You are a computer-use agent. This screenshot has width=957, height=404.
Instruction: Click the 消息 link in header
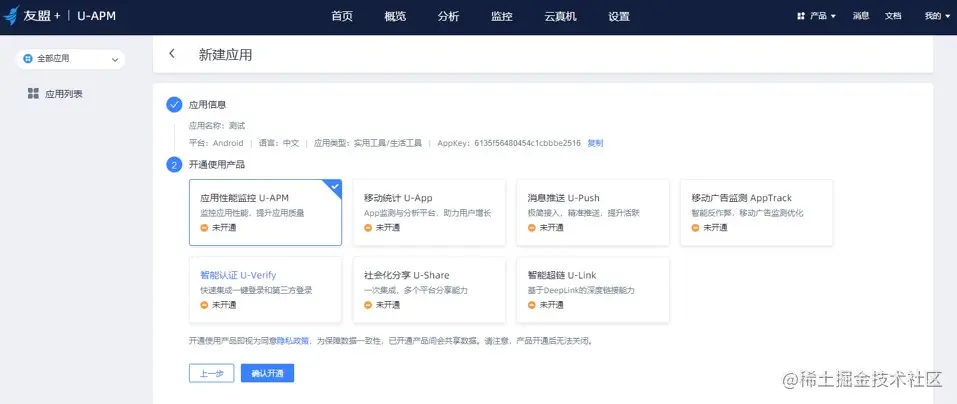861,16
